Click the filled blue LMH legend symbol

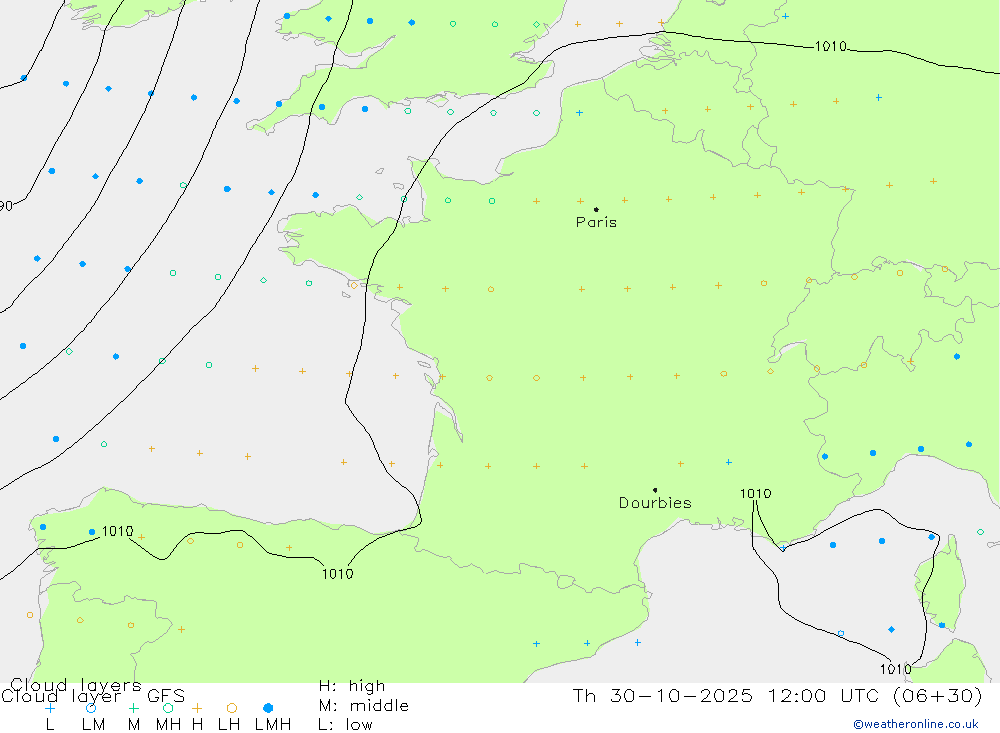pyautogui.click(x=268, y=708)
